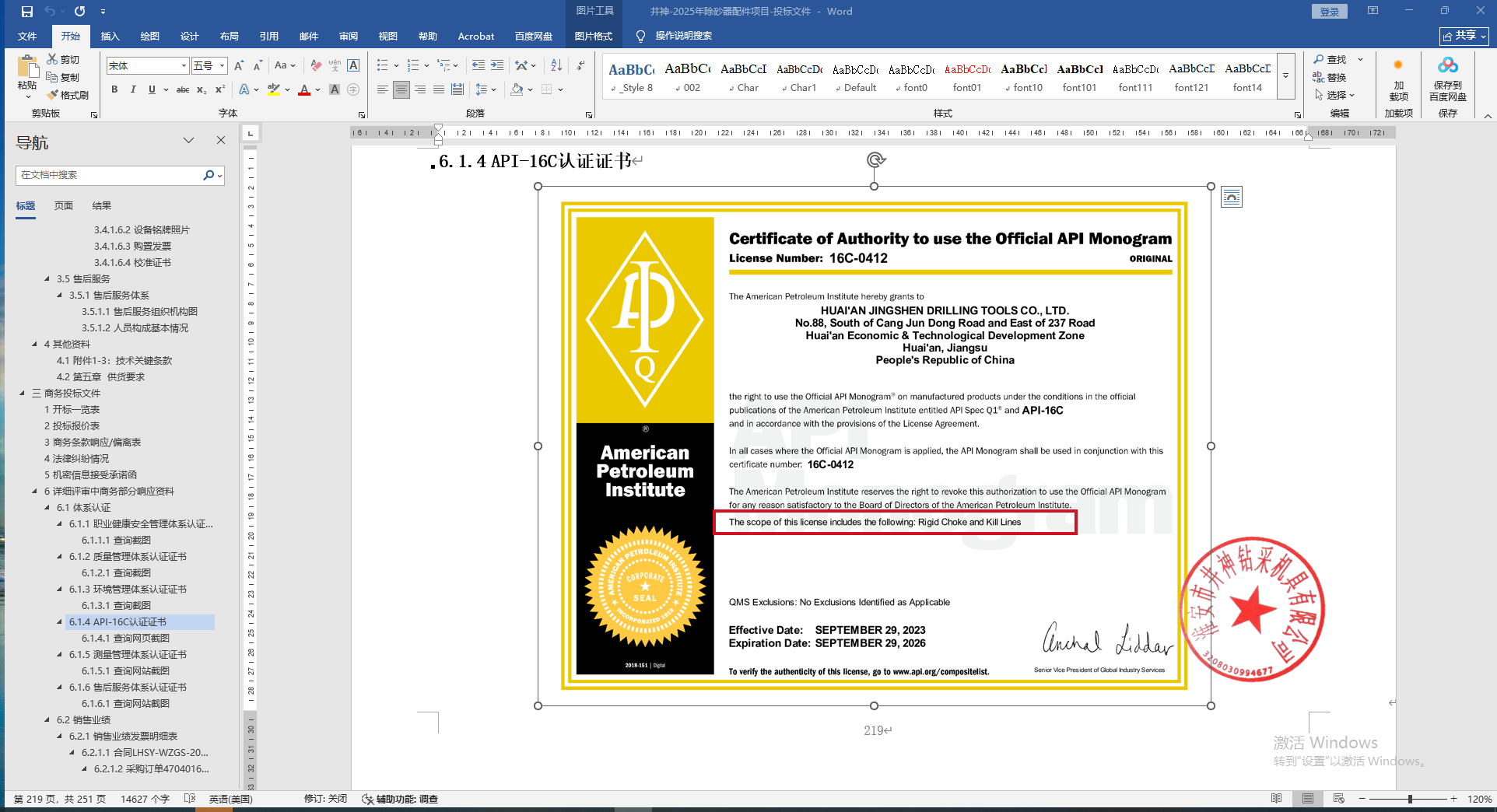
Task: Click the 共享 share button
Action: click(x=1464, y=36)
